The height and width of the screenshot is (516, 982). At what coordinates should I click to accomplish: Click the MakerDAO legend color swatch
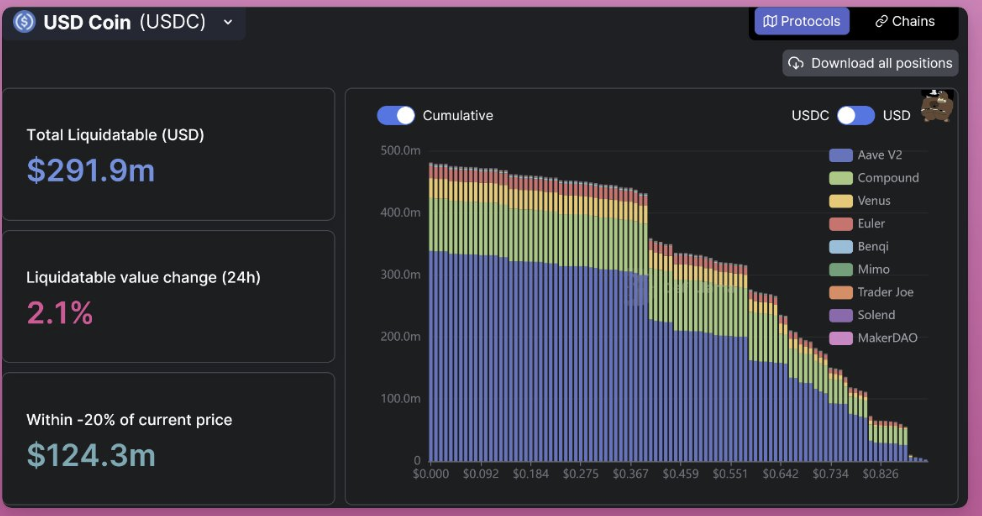tap(840, 338)
